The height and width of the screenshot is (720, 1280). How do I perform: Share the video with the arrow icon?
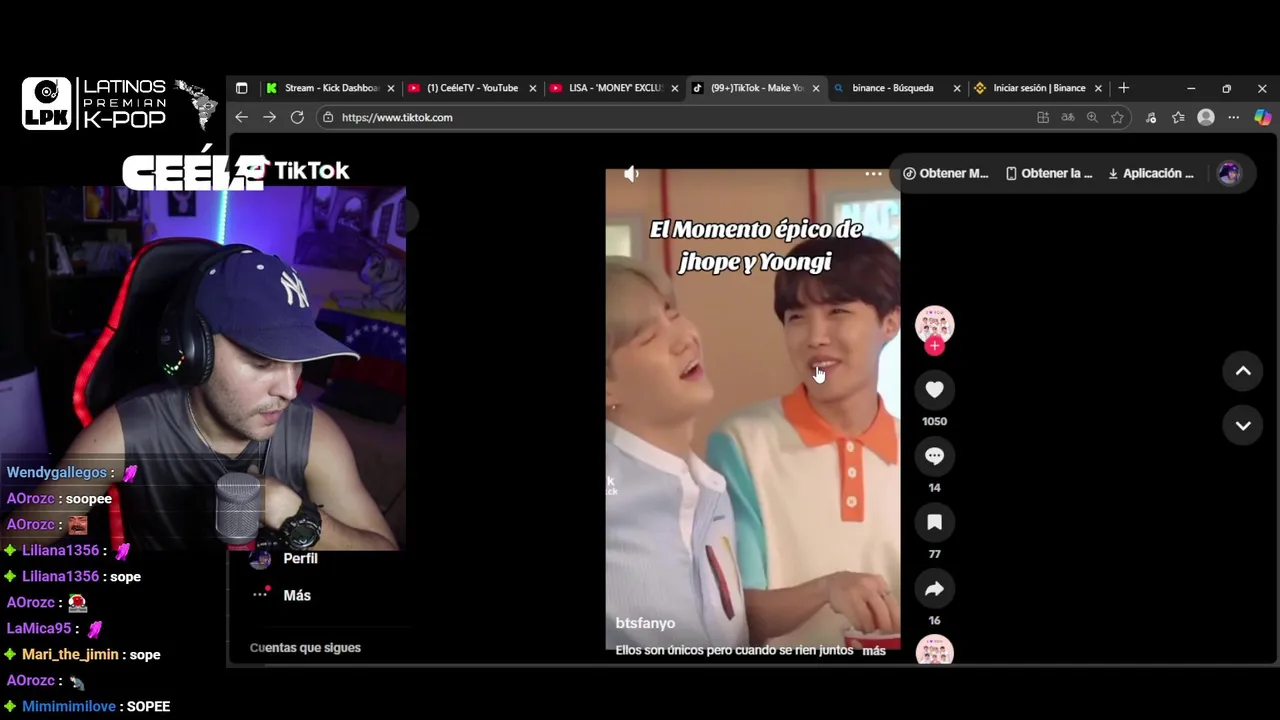click(x=934, y=589)
